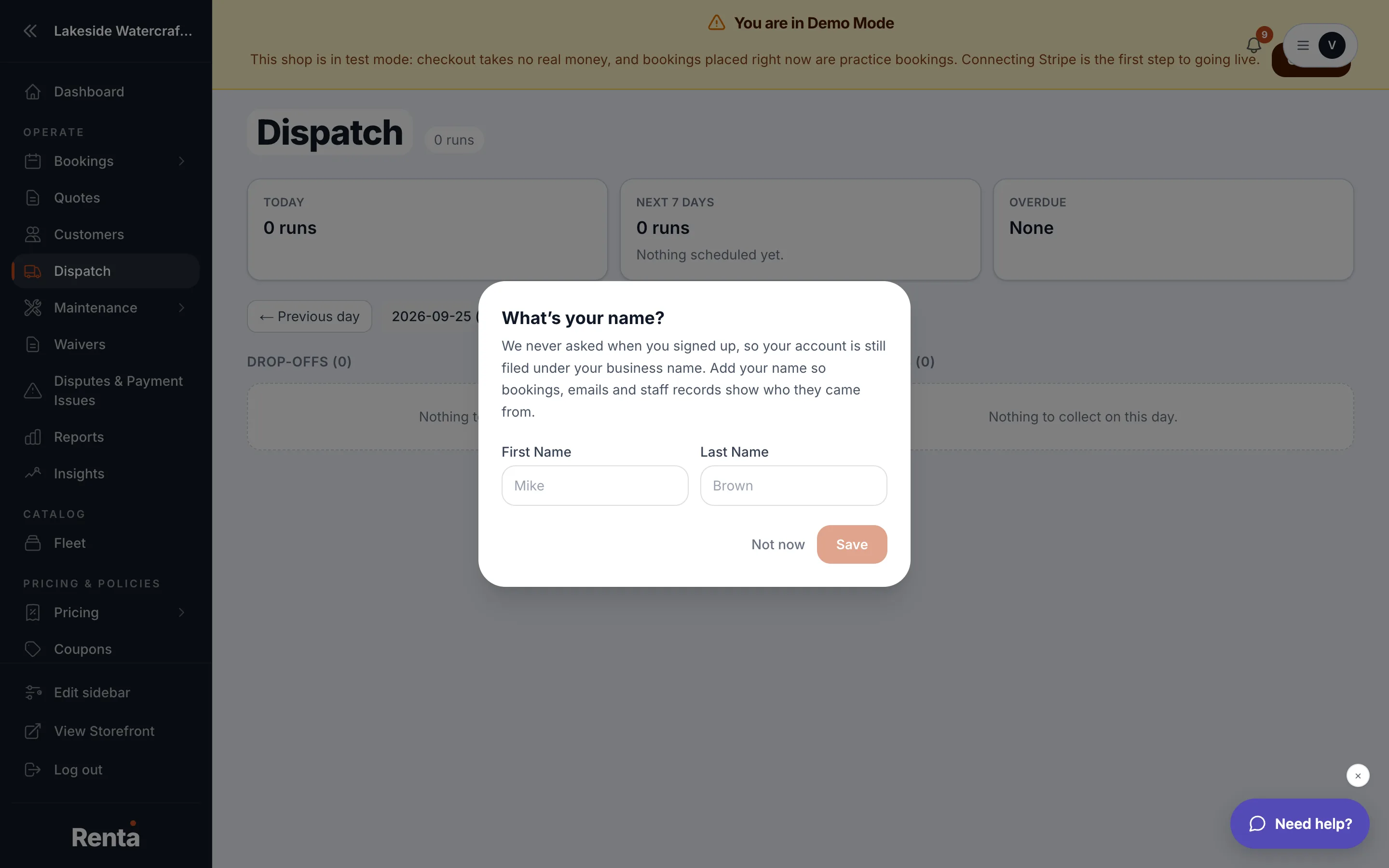
Task: Click the Log out door icon
Action: coord(33,770)
